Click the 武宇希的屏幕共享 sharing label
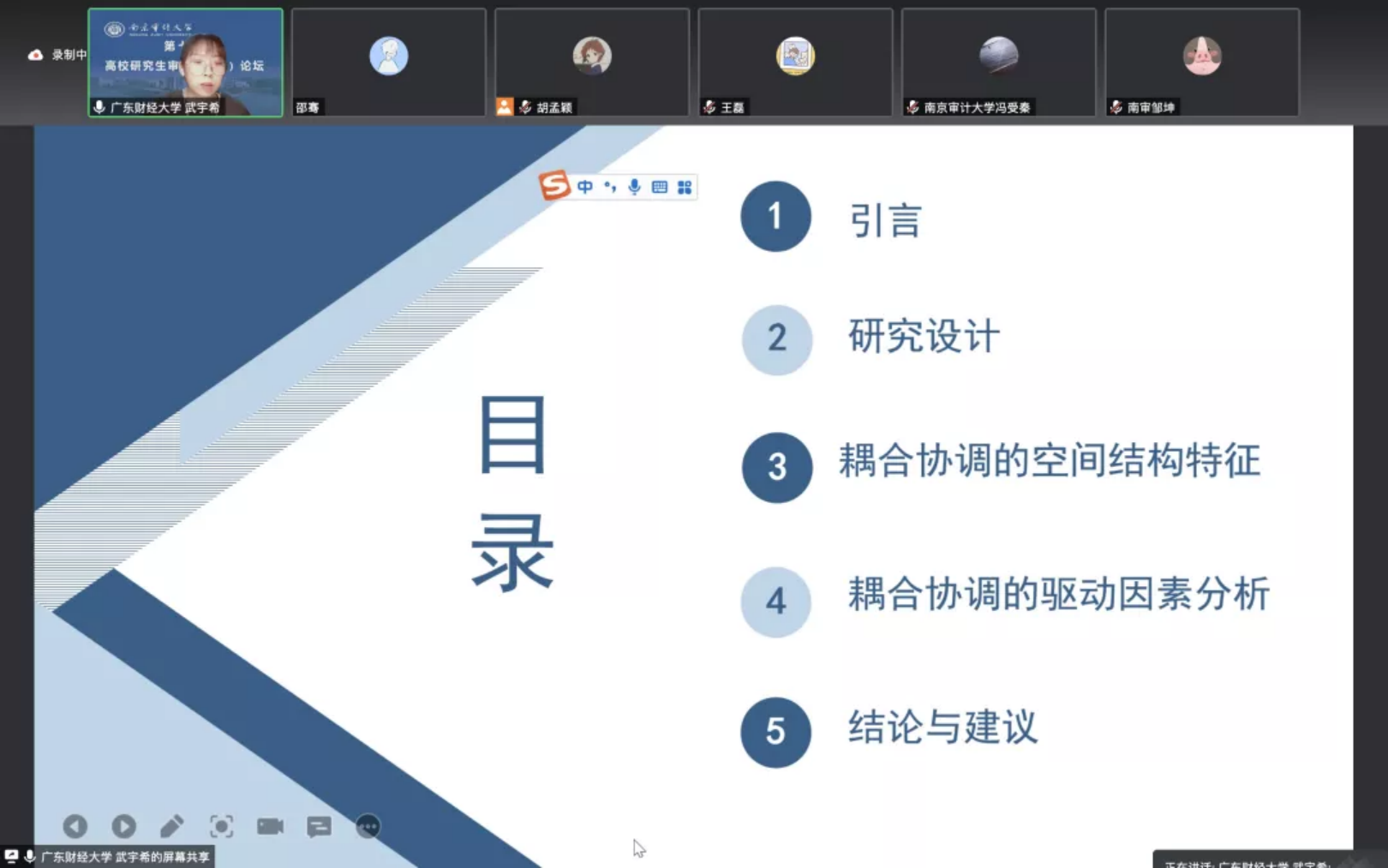This screenshot has height=868, width=1388. [124, 857]
